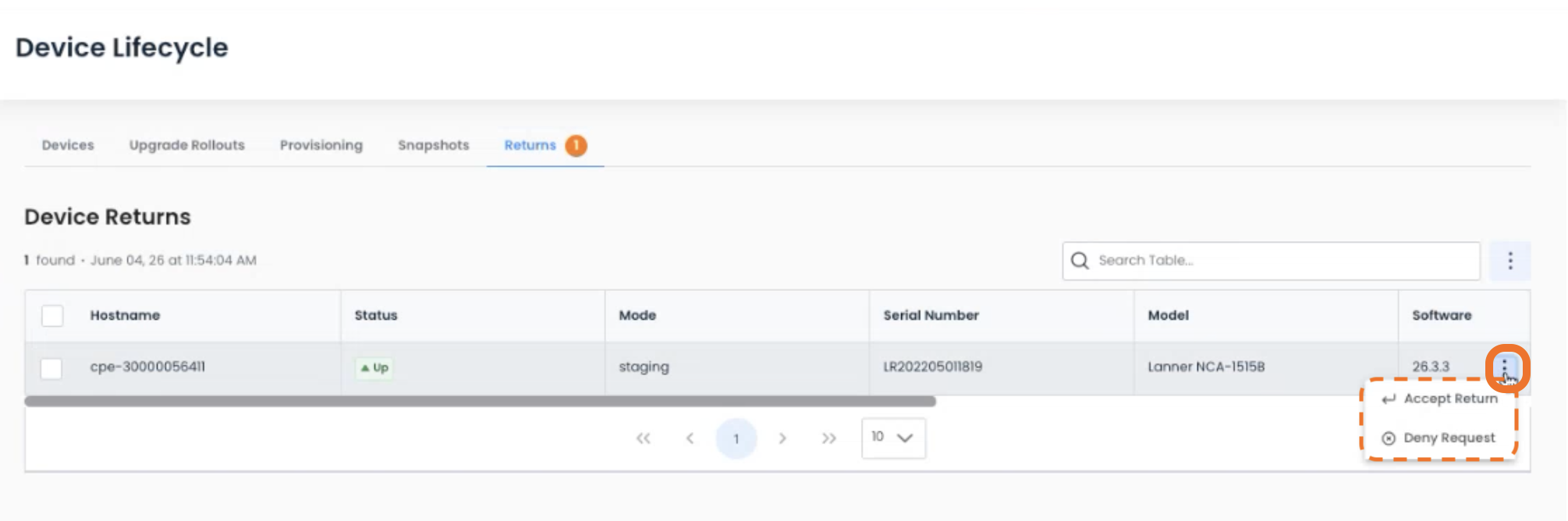Viewport: 1568px width, 521px height.
Task: Click software version 26.3.3
Action: (x=1431, y=367)
